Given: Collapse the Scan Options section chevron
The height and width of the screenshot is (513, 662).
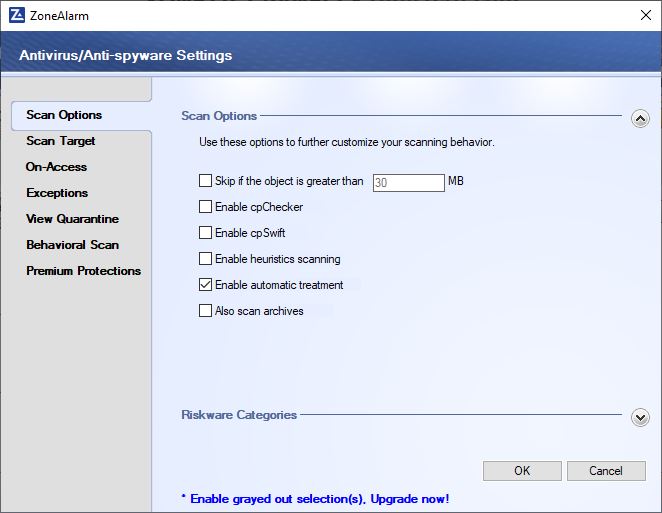Looking at the screenshot, I should tap(640, 119).
